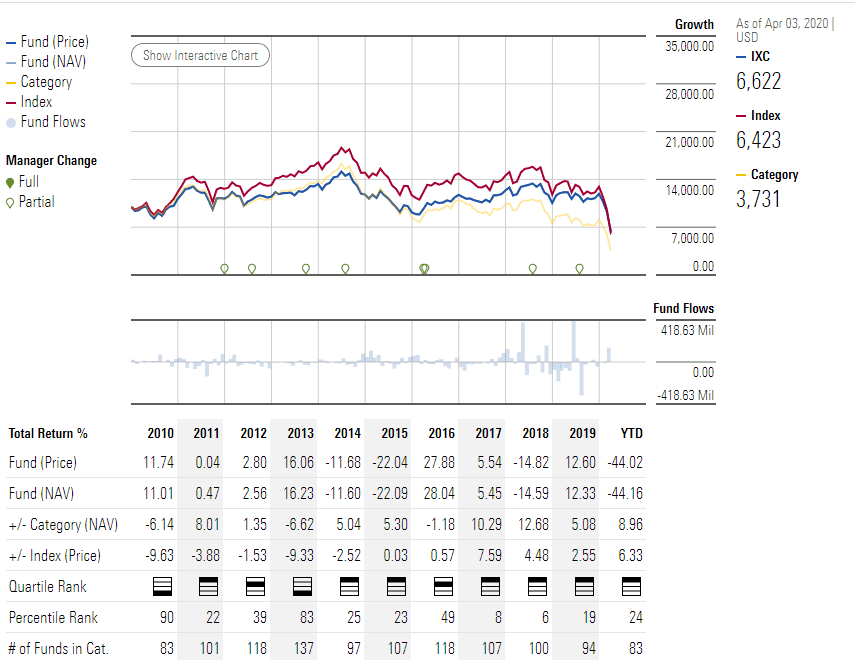Click the 2017 Quartile Rank icon
The height and width of the screenshot is (660, 855).
point(489,586)
